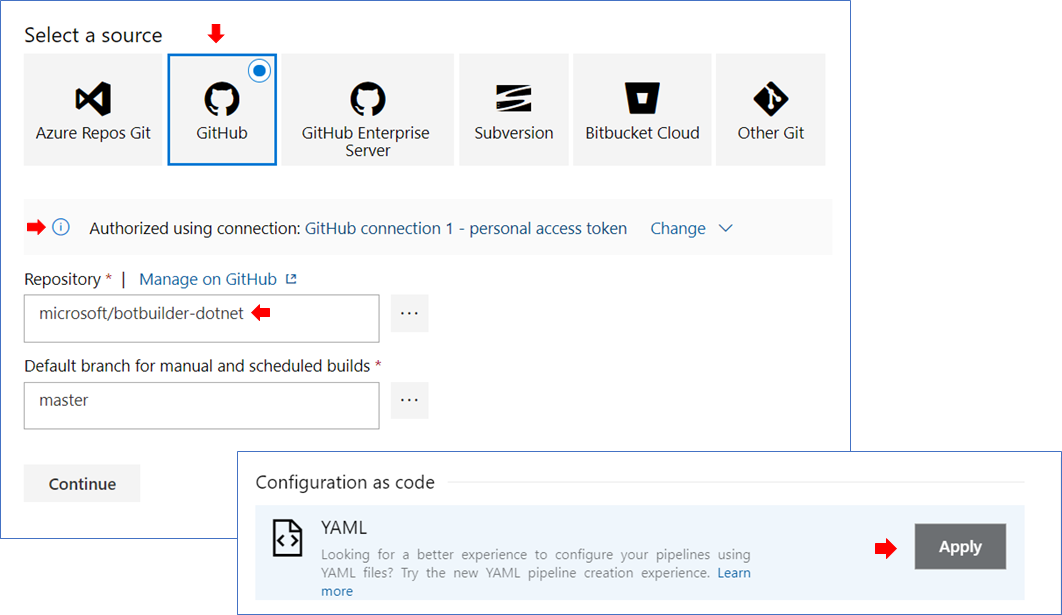Image resolution: width=1062 pixels, height=615 pixels.
Task: Click the external link icon beside Manage on GitHub
Action: (291, 279)
